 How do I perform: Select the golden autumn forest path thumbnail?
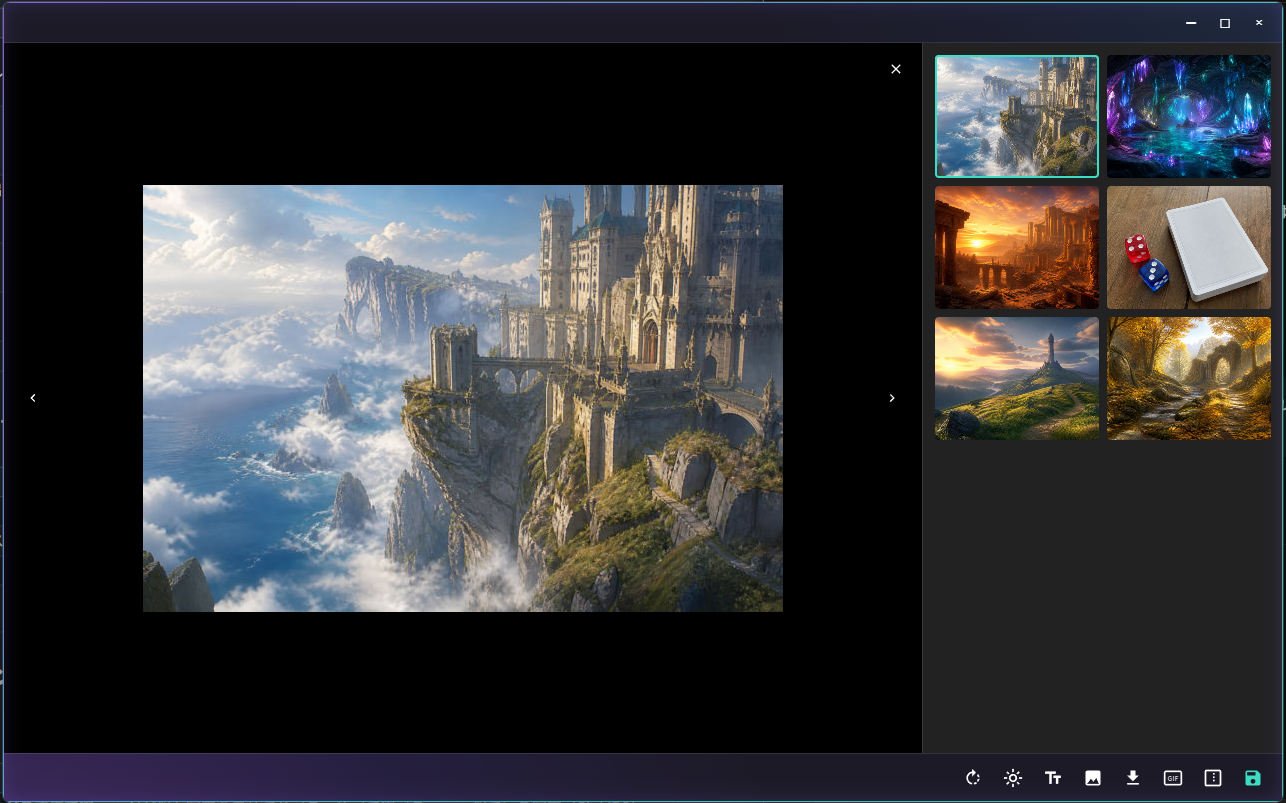[1189, 378]
